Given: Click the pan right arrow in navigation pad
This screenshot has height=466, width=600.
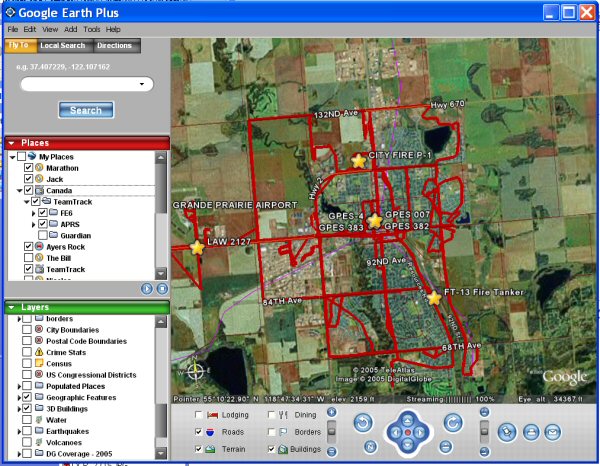Looking at the screenshot, I should [x=421, y=433].
